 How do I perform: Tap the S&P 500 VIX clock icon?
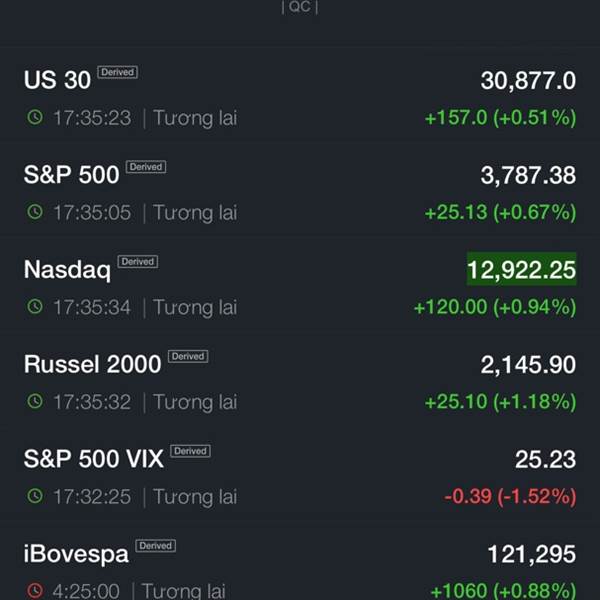coord(35,496)
